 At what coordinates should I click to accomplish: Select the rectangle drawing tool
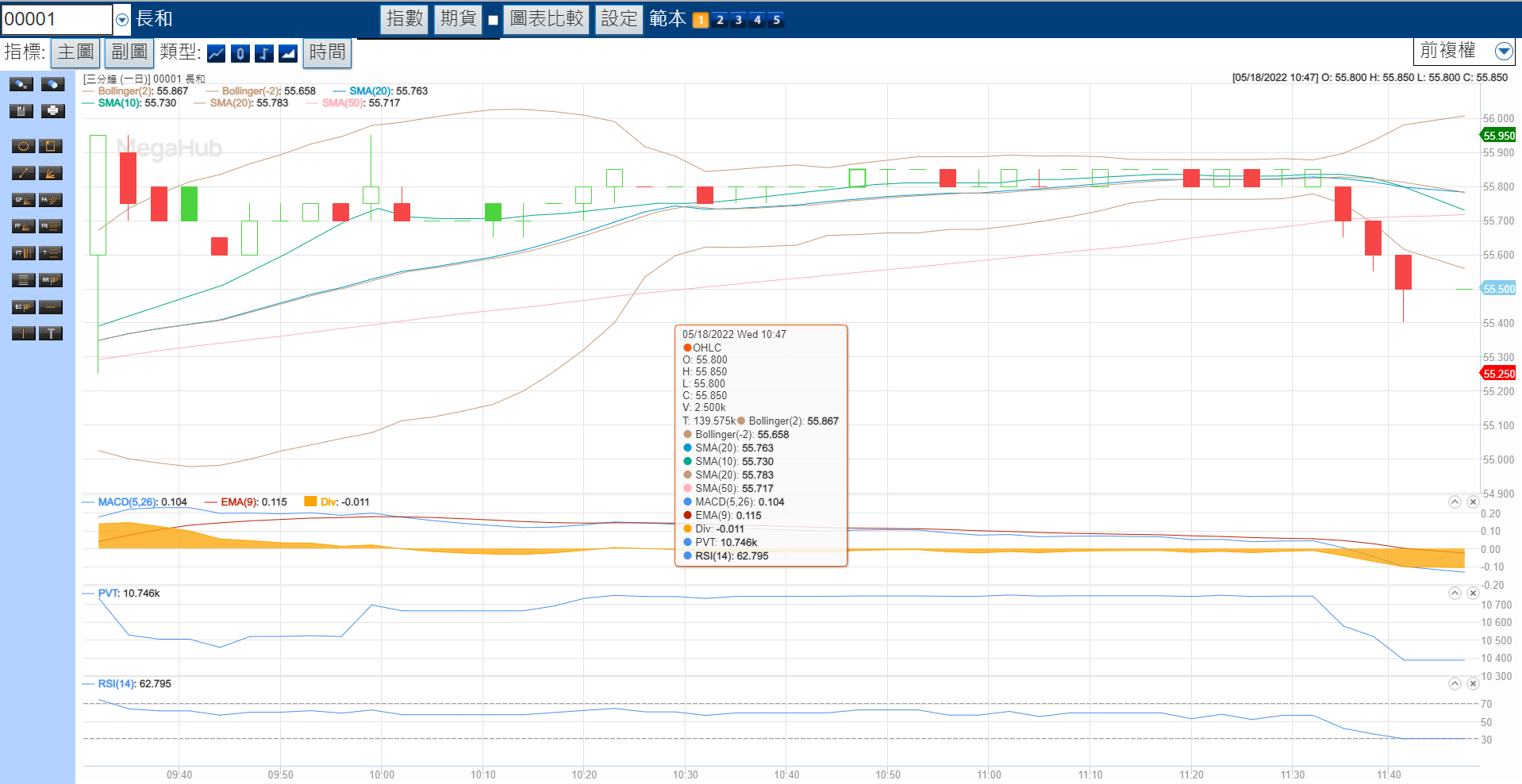(x=50, y=146)
